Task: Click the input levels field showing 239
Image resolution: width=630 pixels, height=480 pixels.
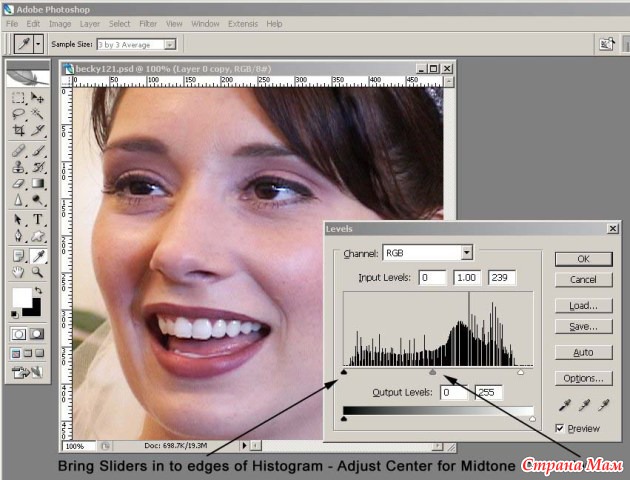Action: tap(502, 277)
